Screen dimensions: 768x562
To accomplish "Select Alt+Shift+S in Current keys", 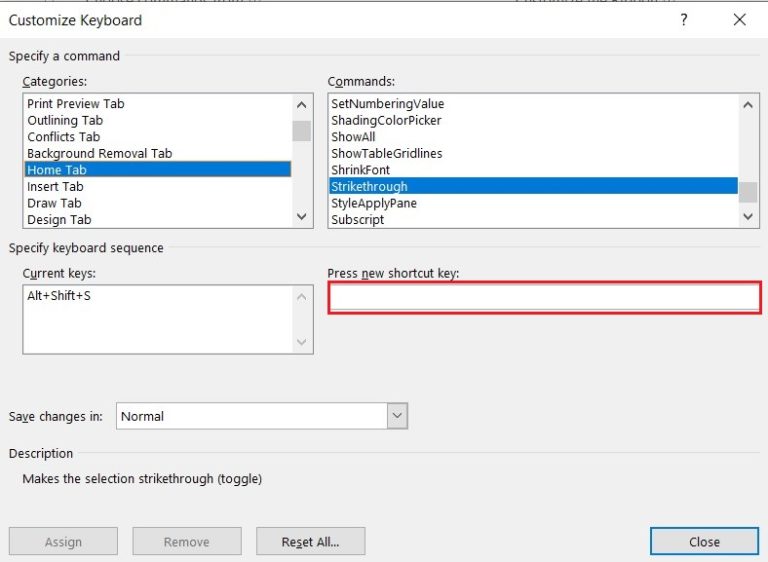I will pos(59,296).
